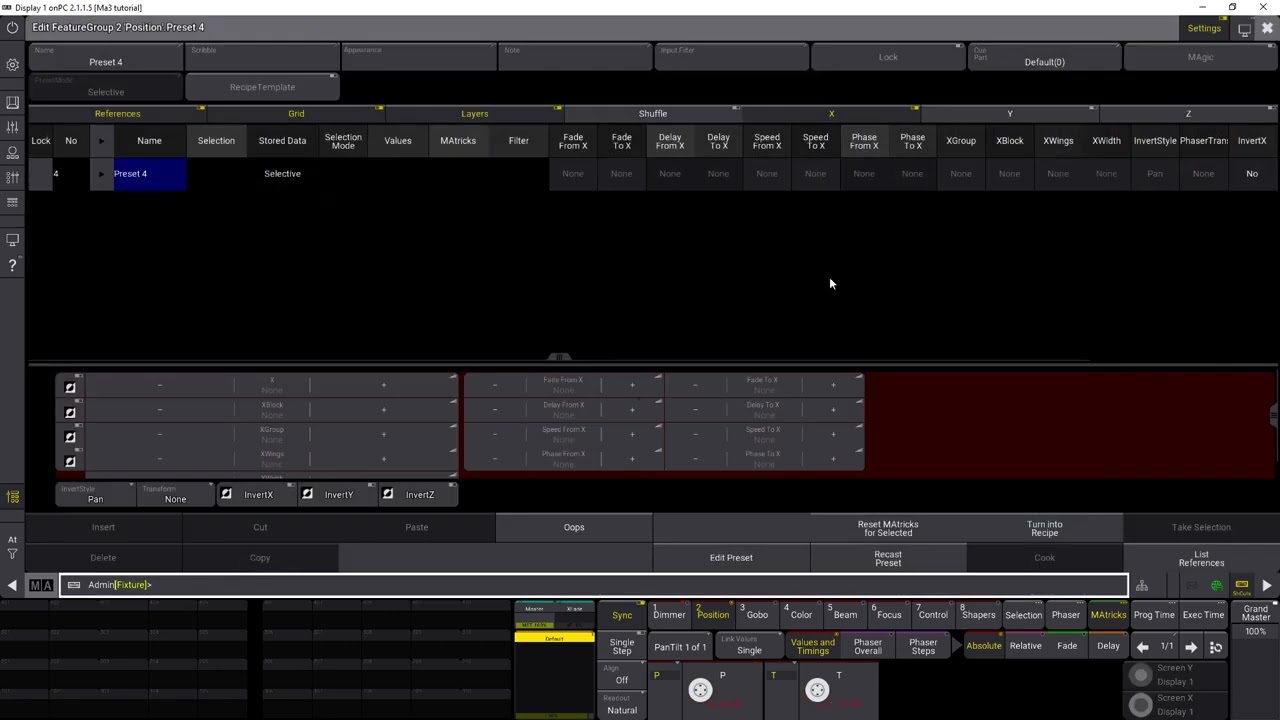Click the right play arrow beside ShCuts
The width and height of the screenshot is (1280, 720).
[x=1267, y=586]
